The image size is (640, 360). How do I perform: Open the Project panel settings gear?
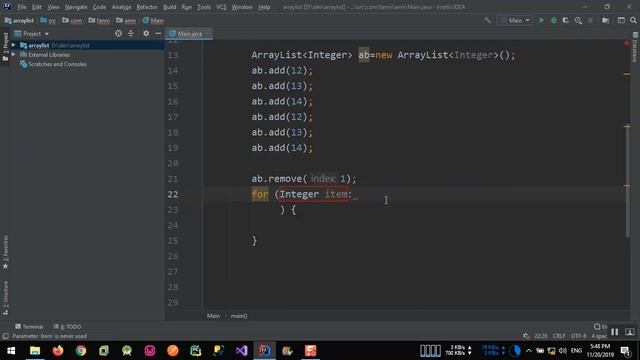click(146, 33)
